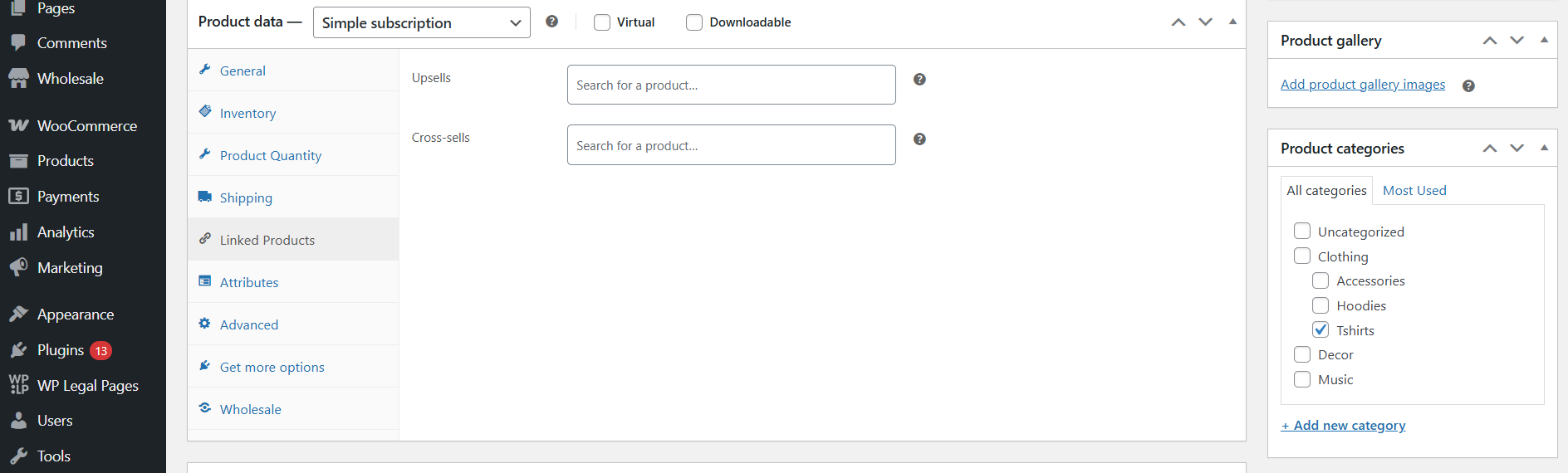Open WooCommerce from the admin sidebar
The image size is (1568, 473).
[86, 126]
